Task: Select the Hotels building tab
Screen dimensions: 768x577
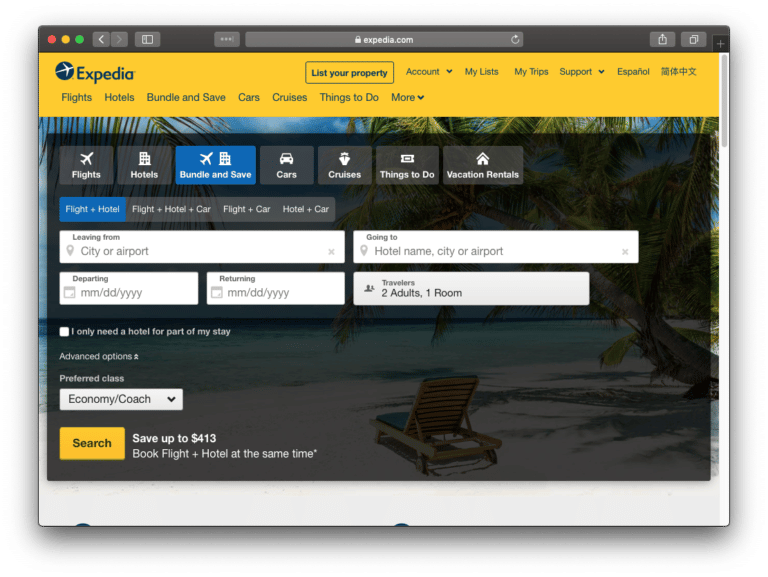Action: point(144,165)
